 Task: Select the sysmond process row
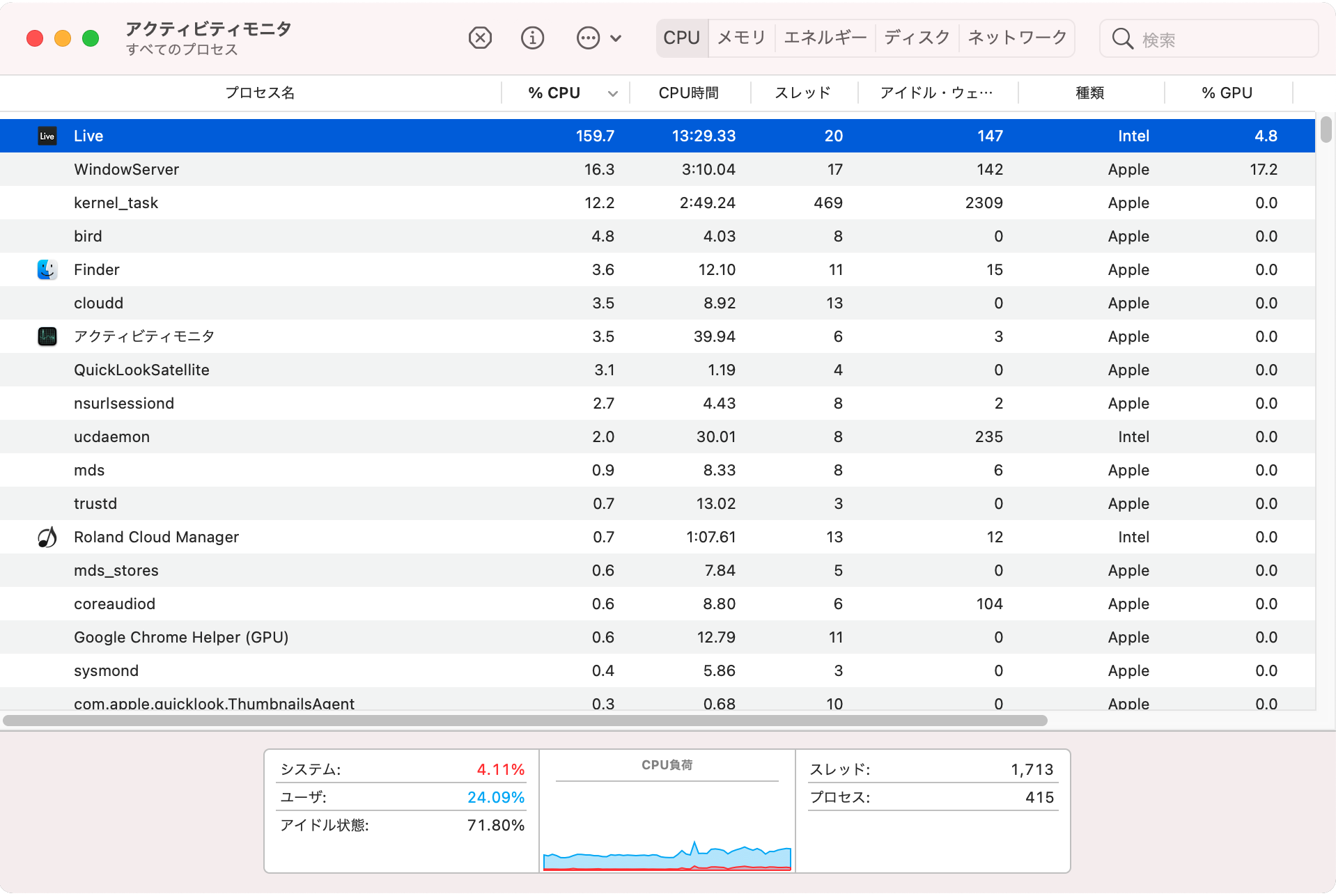[x=658, y=670]
